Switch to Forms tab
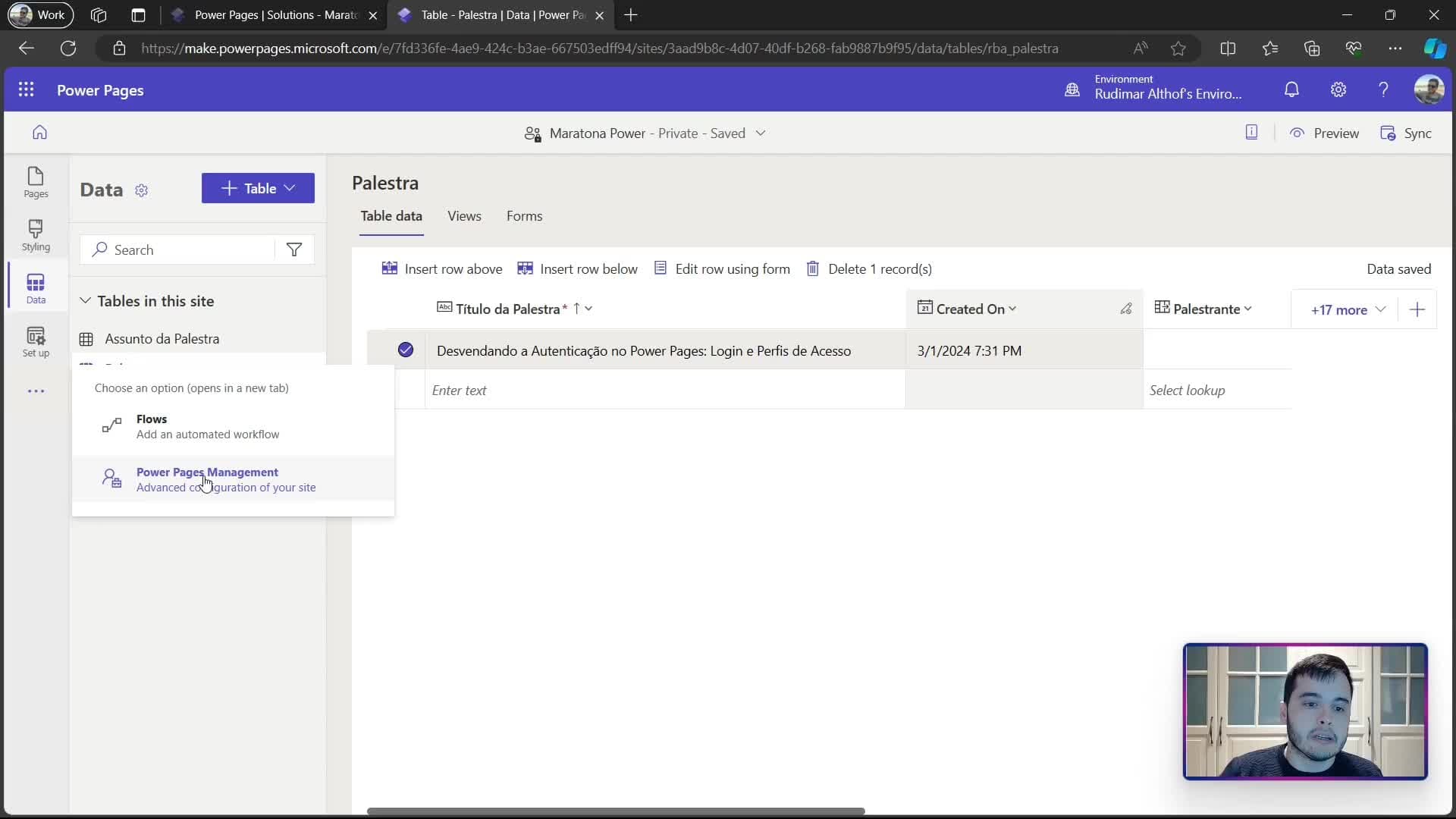Viewport: 1456px width, 819px height. coord(524,216)
